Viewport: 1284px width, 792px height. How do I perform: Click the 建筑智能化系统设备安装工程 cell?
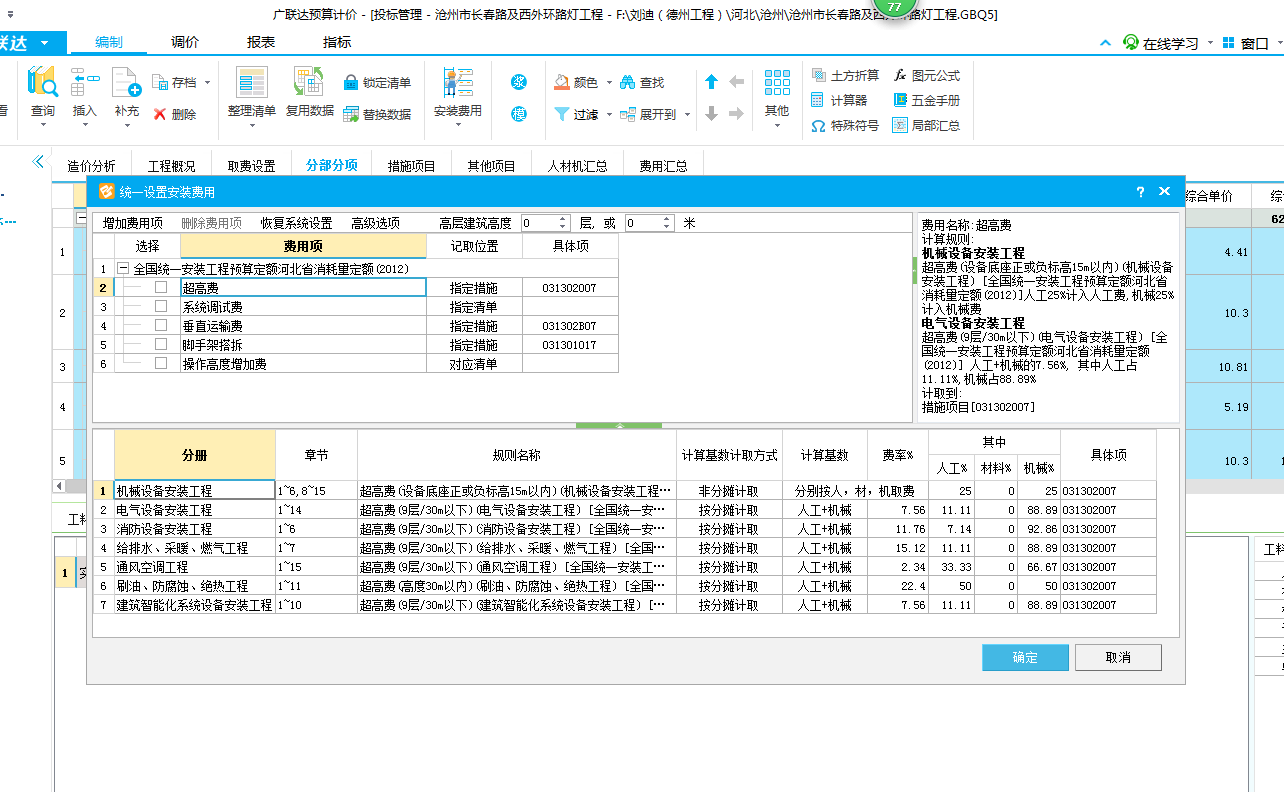coord(194,605)
